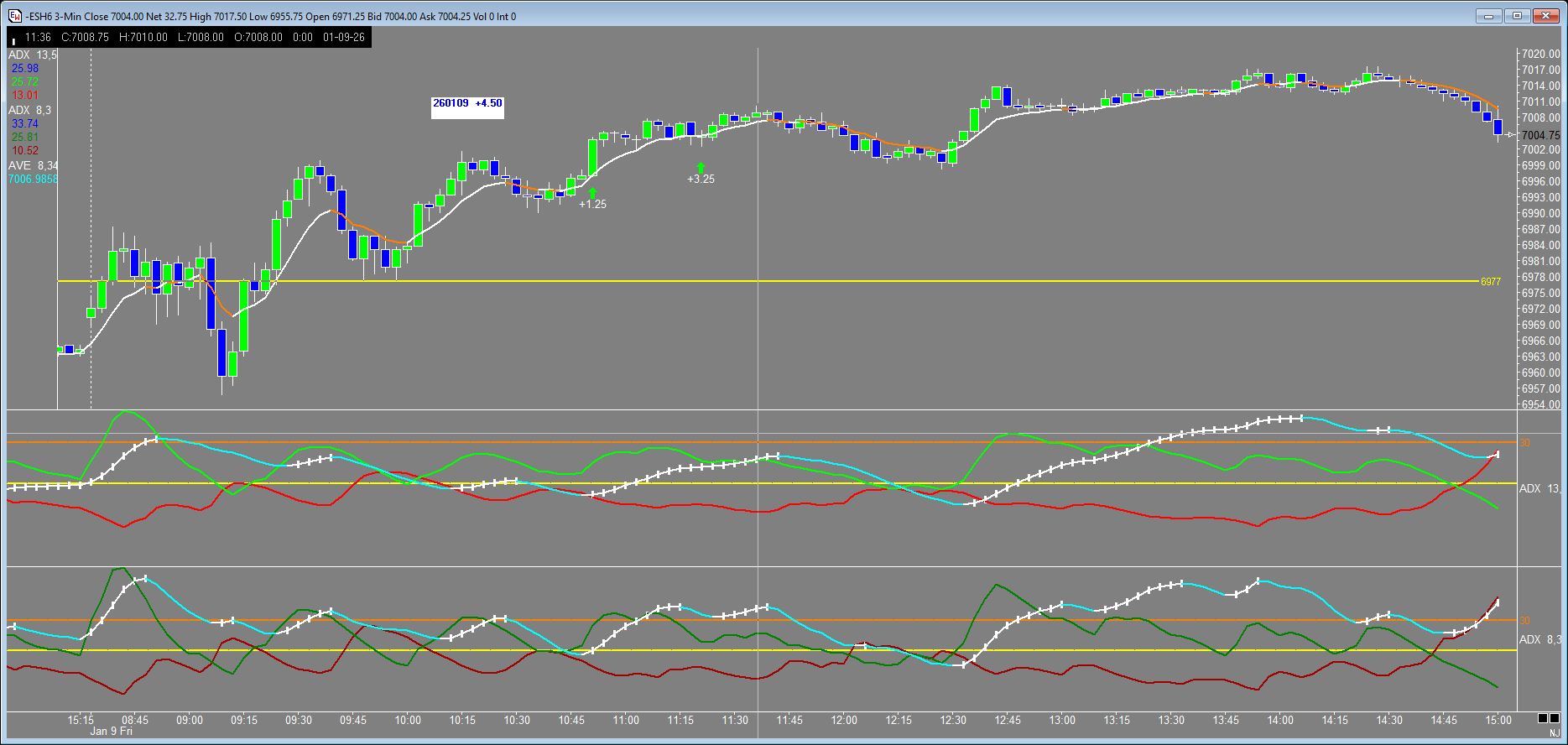
Task: Minimize the ESH6 chart window
Action: point(1491,16)
